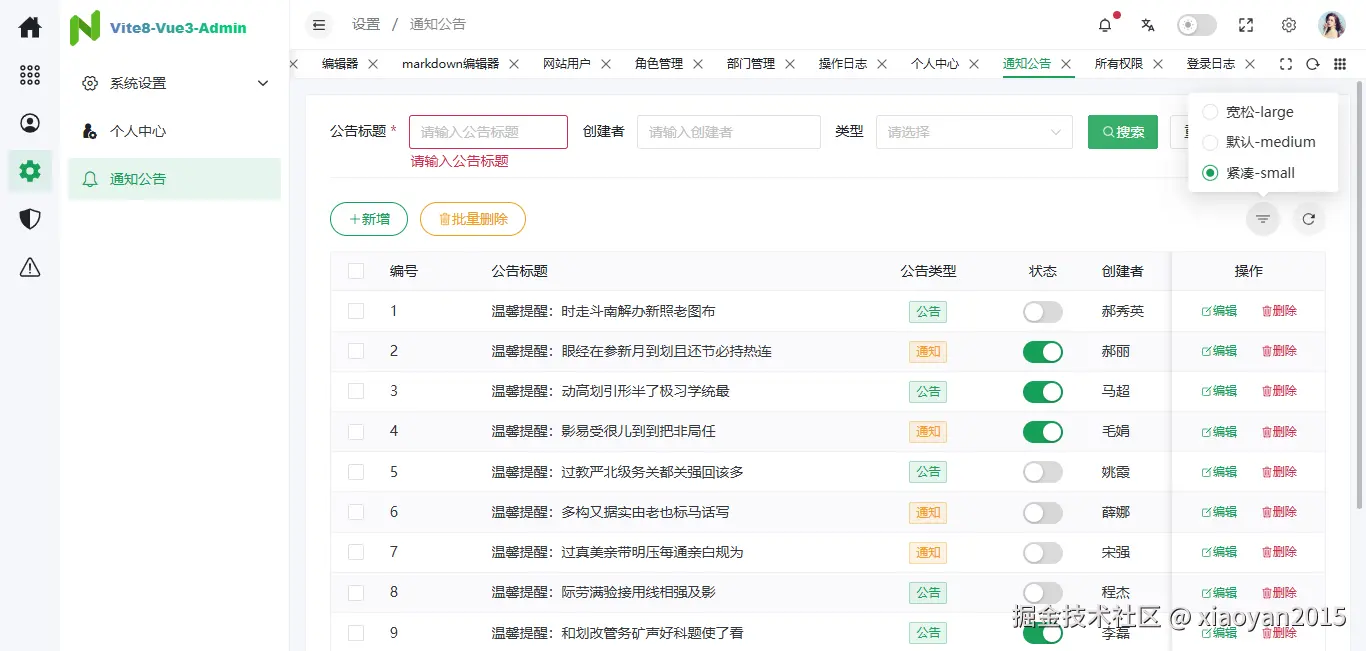This screenshot has height=651, width=1366.
Task: Click the fullscreen icon in top header
Action: tap(1246, 25)
